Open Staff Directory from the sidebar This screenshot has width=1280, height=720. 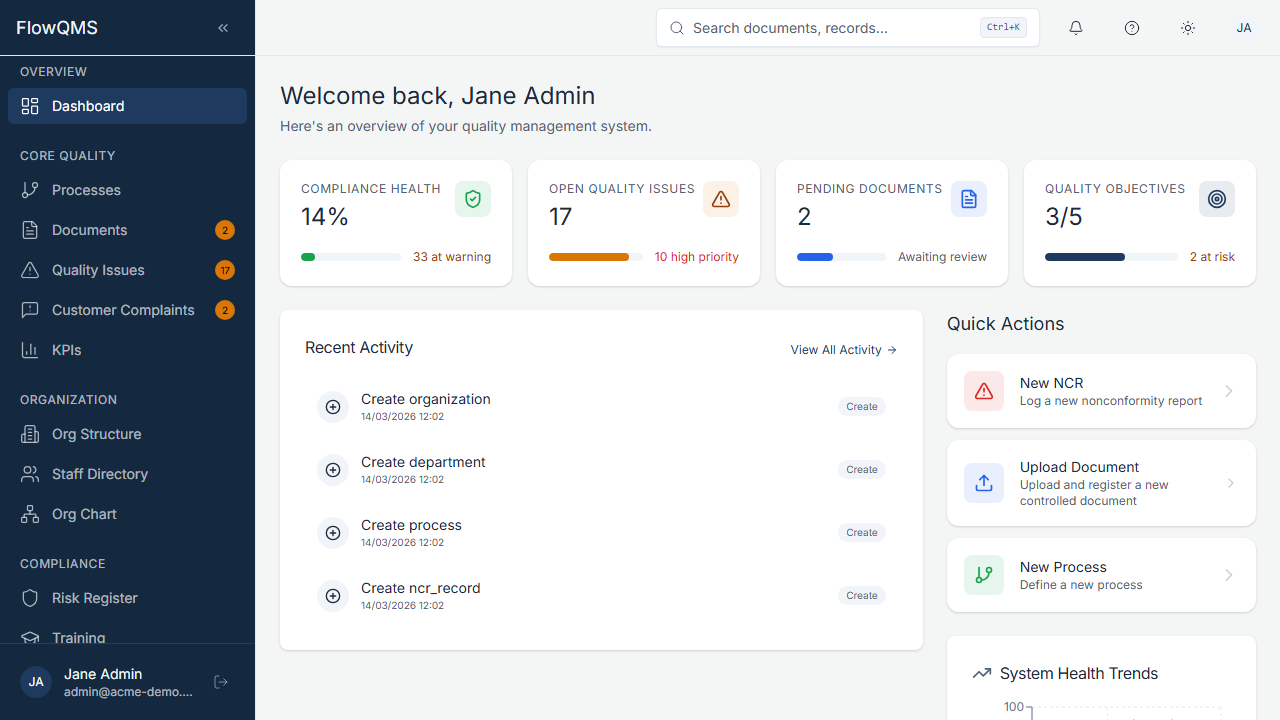(x=31, y=474)
